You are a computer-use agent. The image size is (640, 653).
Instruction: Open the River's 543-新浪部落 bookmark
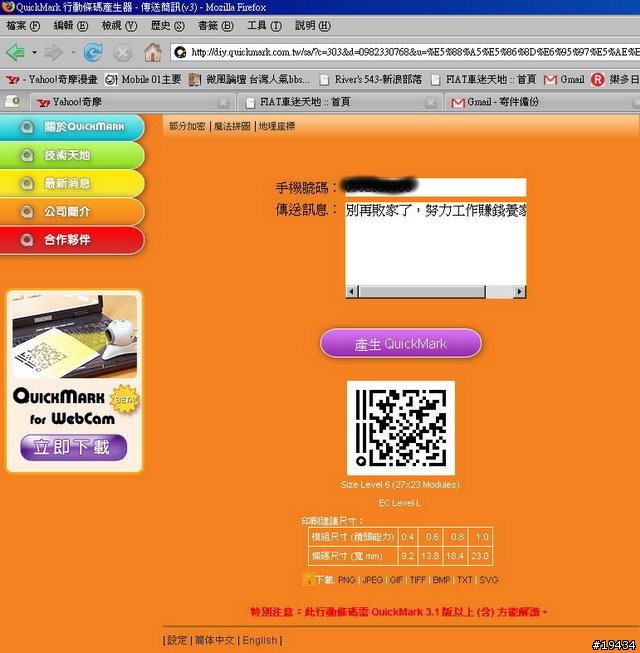[x=371, y=79]
